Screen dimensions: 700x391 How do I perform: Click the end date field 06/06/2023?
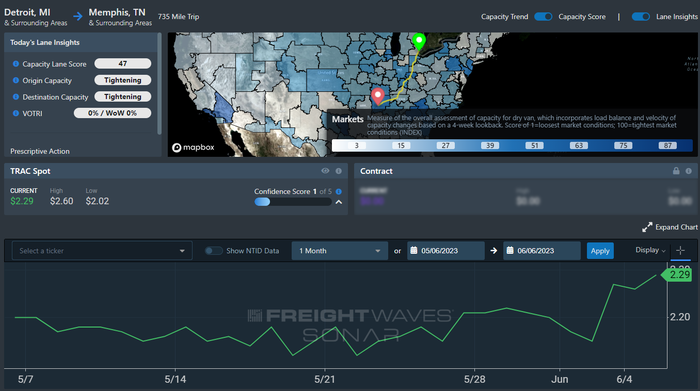click(x=542, y=251)
